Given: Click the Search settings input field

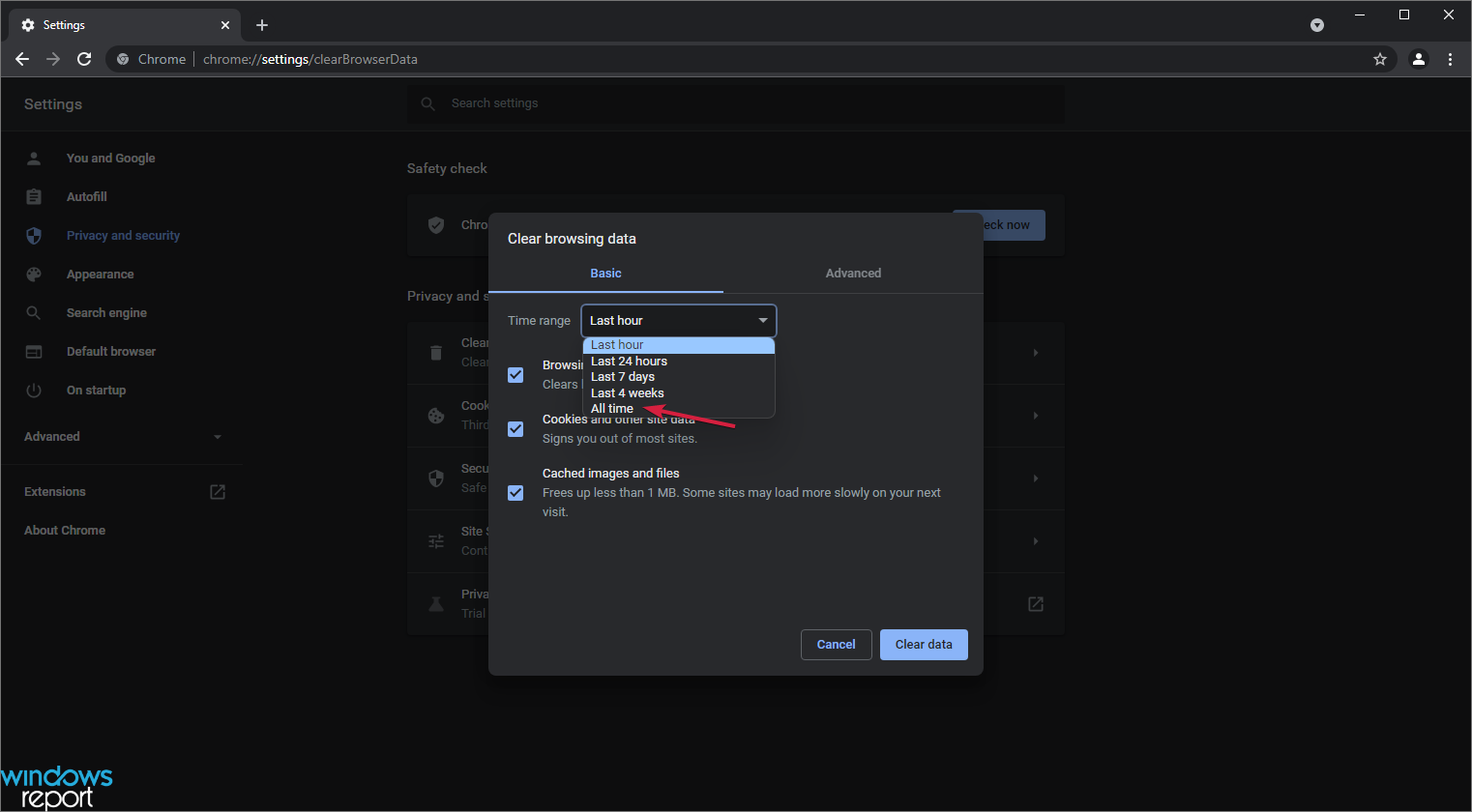Looking at the screenshot, I should coord(736,103).
